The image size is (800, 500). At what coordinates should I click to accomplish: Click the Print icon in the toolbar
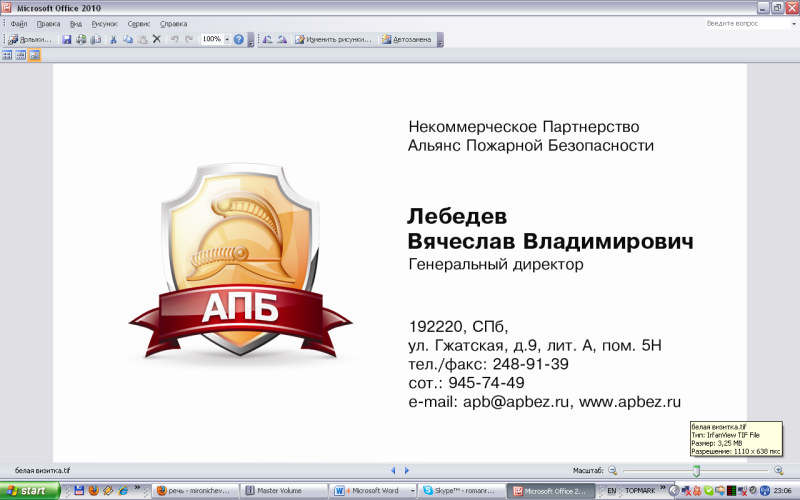click(x=81, y=39)
